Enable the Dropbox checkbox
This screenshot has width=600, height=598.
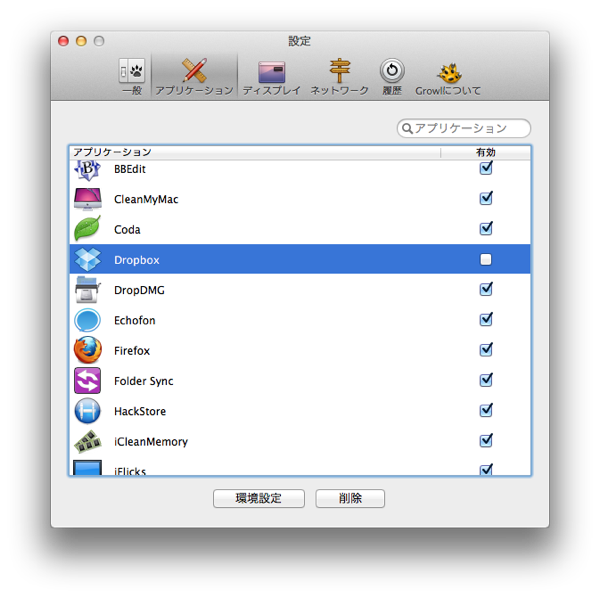coord(486,259)
